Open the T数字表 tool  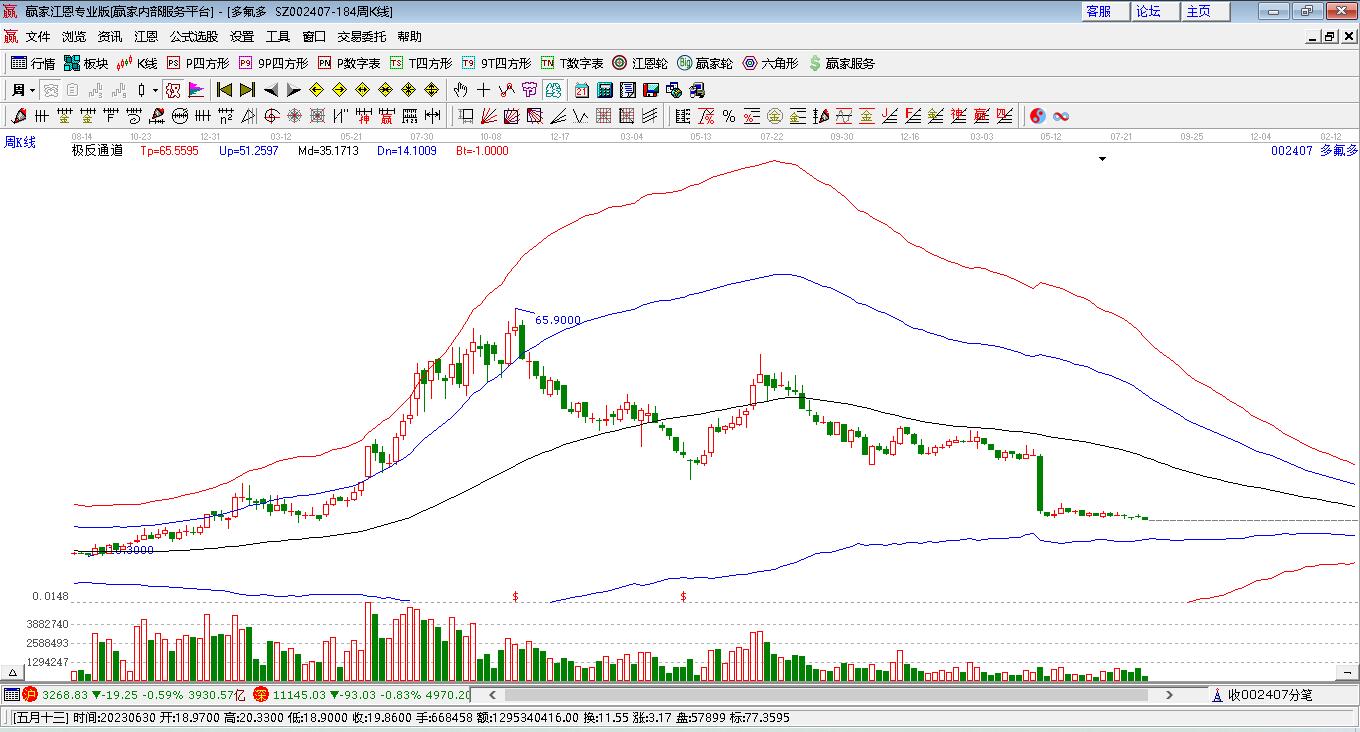coord(572,63)
